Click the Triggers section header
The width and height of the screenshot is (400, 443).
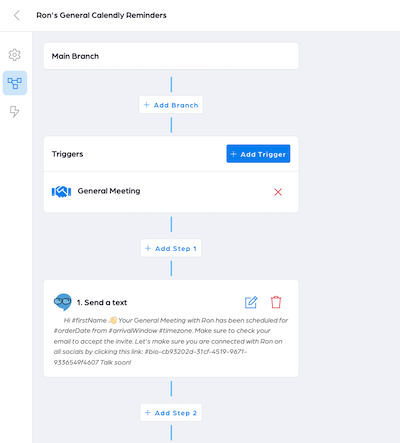(x=67, y=154)
